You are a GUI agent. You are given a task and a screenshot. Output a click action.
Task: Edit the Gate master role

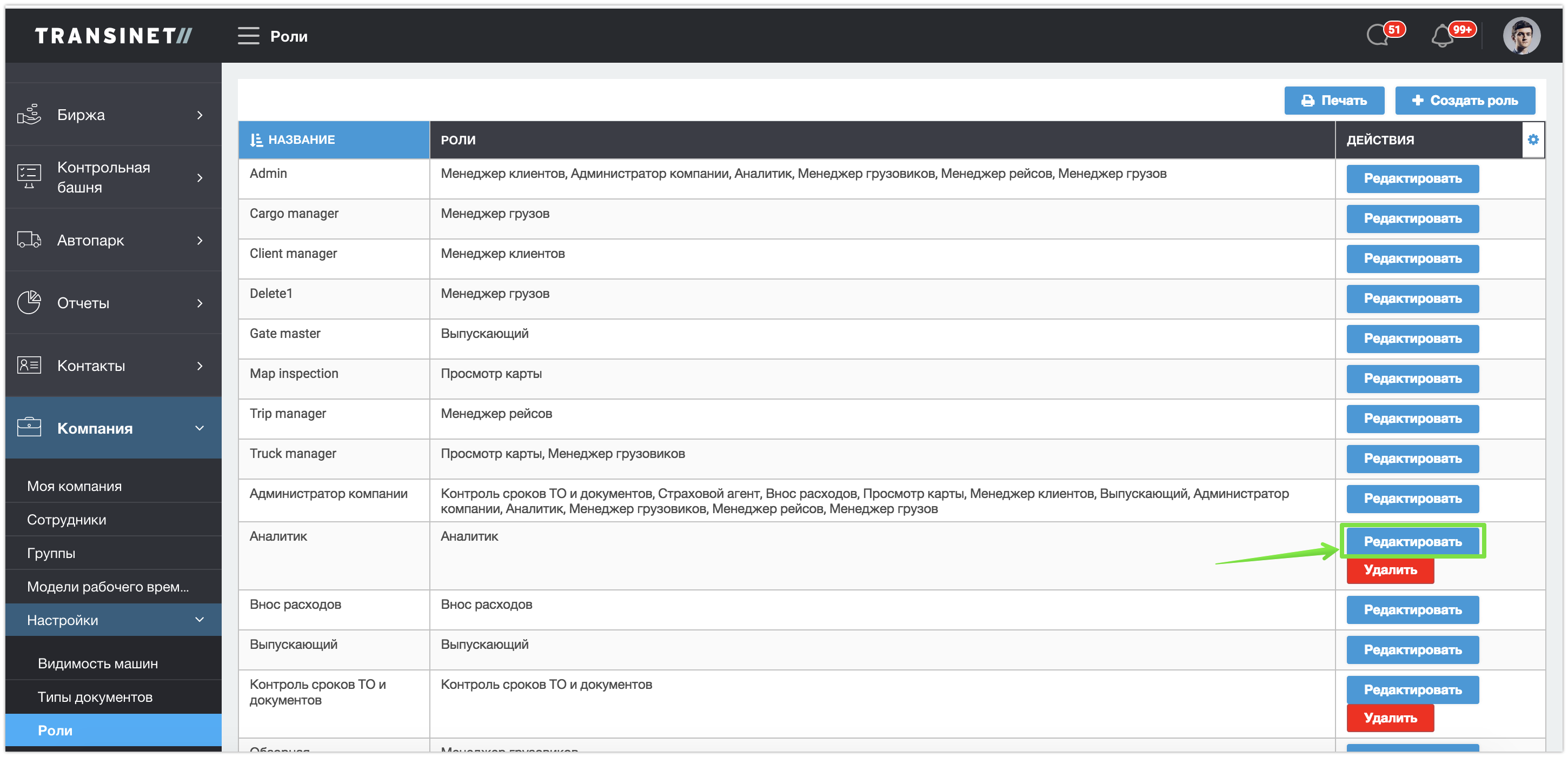point(1412,338)
